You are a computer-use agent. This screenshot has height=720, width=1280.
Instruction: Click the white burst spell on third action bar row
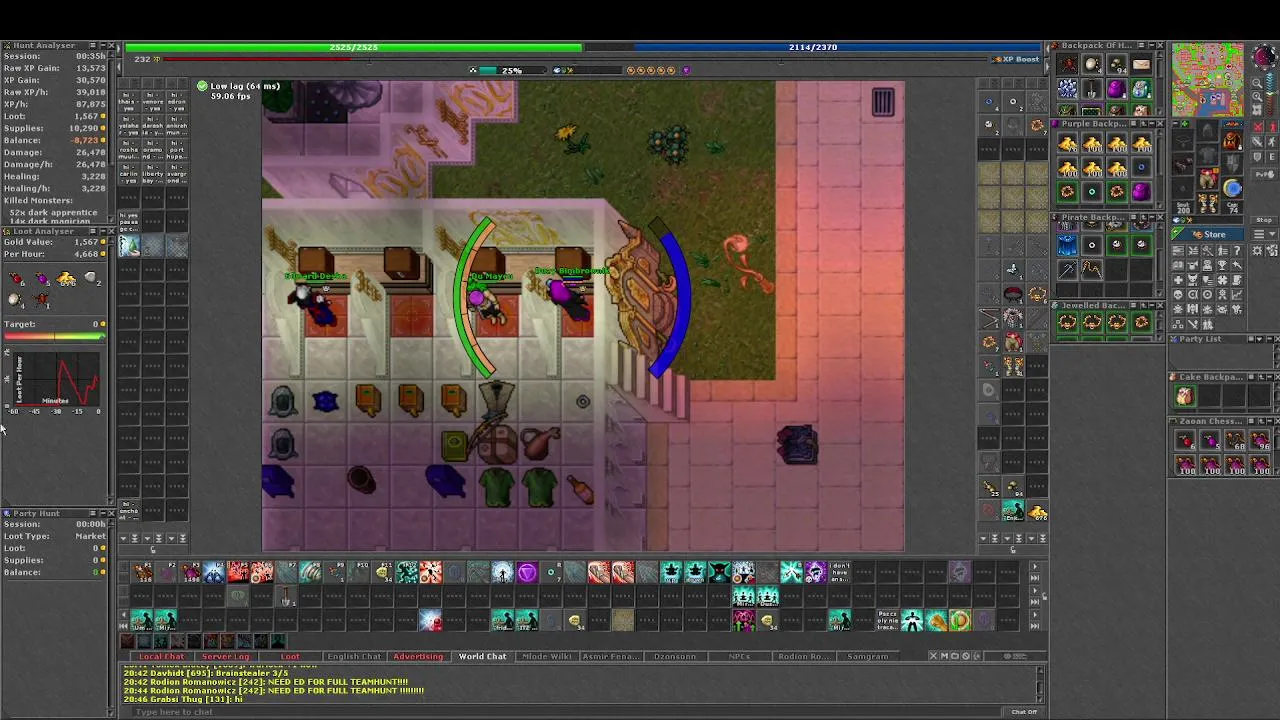[x=429, y=620]
